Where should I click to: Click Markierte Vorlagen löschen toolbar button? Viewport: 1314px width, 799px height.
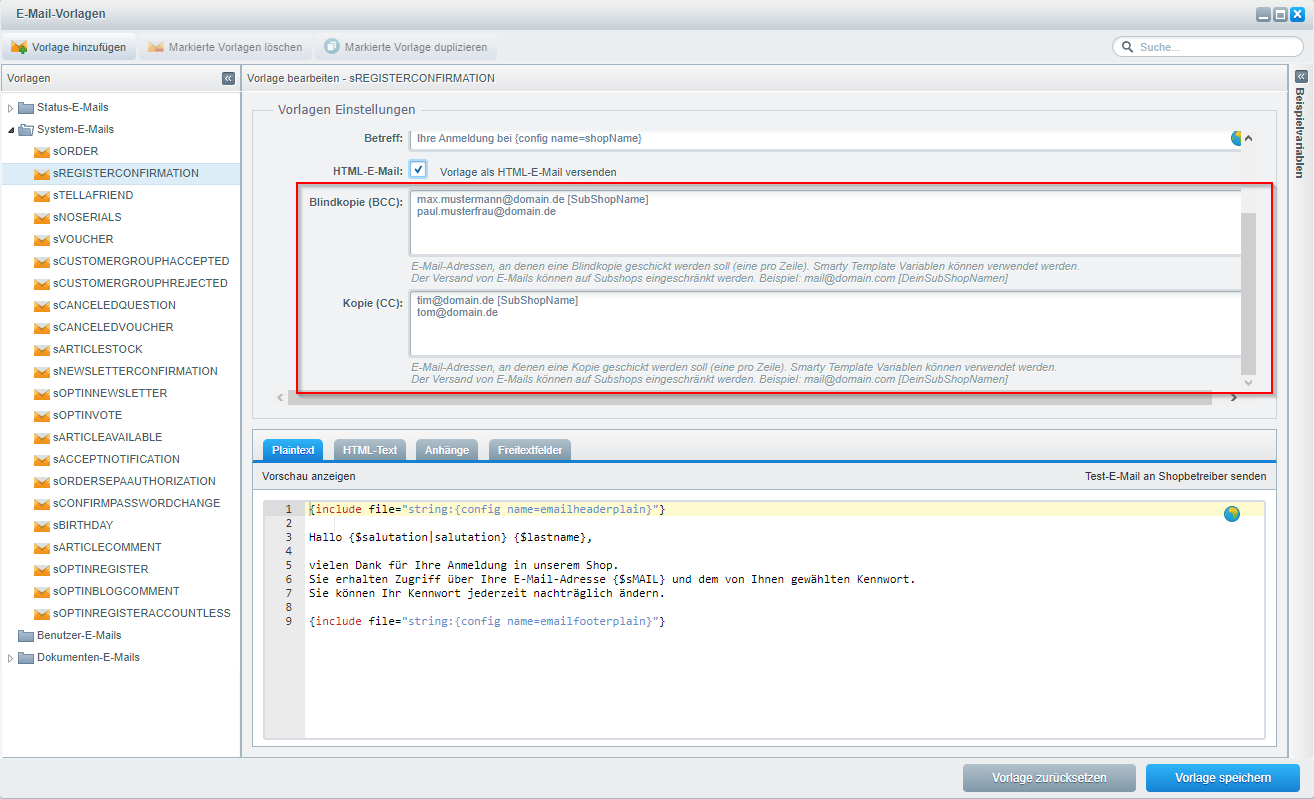225,47
